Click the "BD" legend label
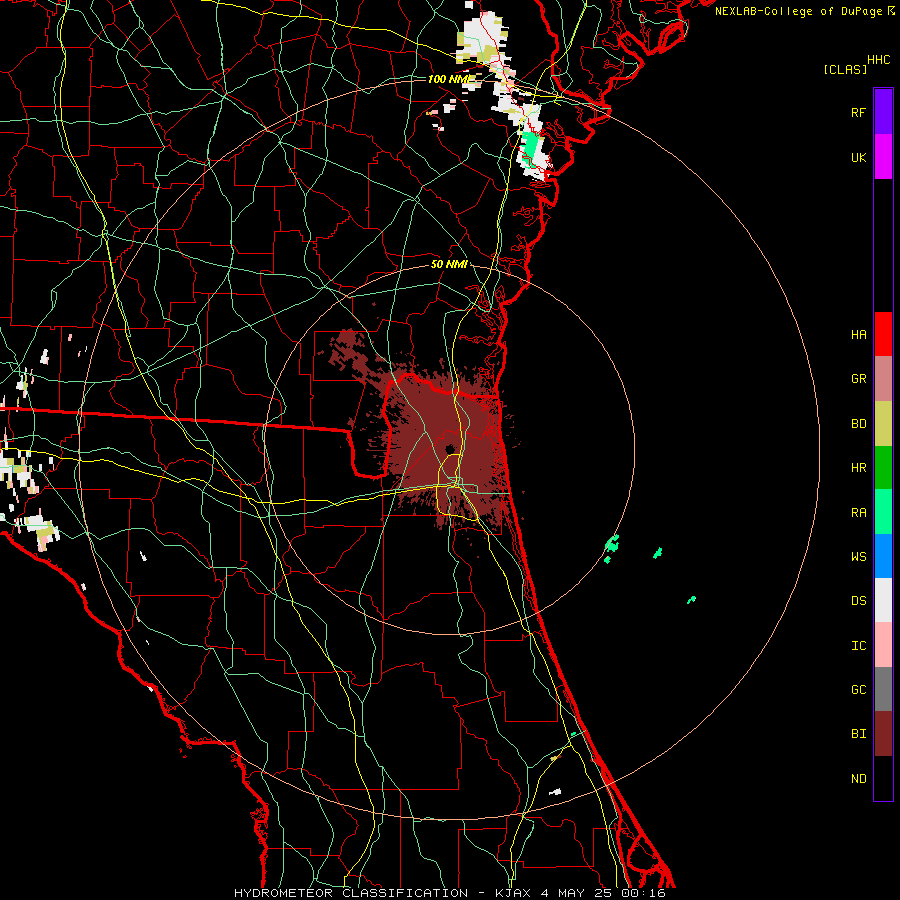 859,424
